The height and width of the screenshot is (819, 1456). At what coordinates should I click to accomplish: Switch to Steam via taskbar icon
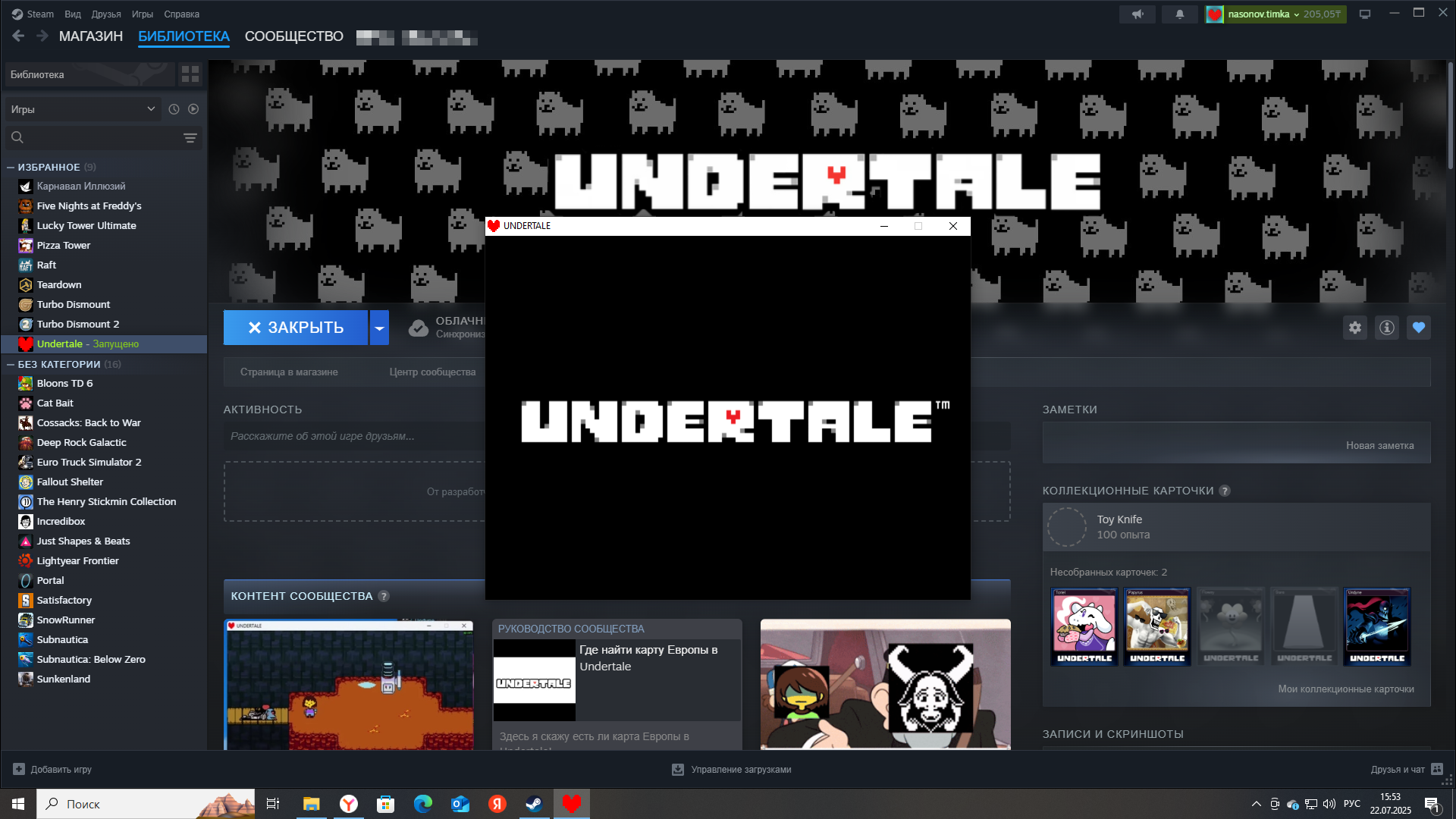point(534,804)
